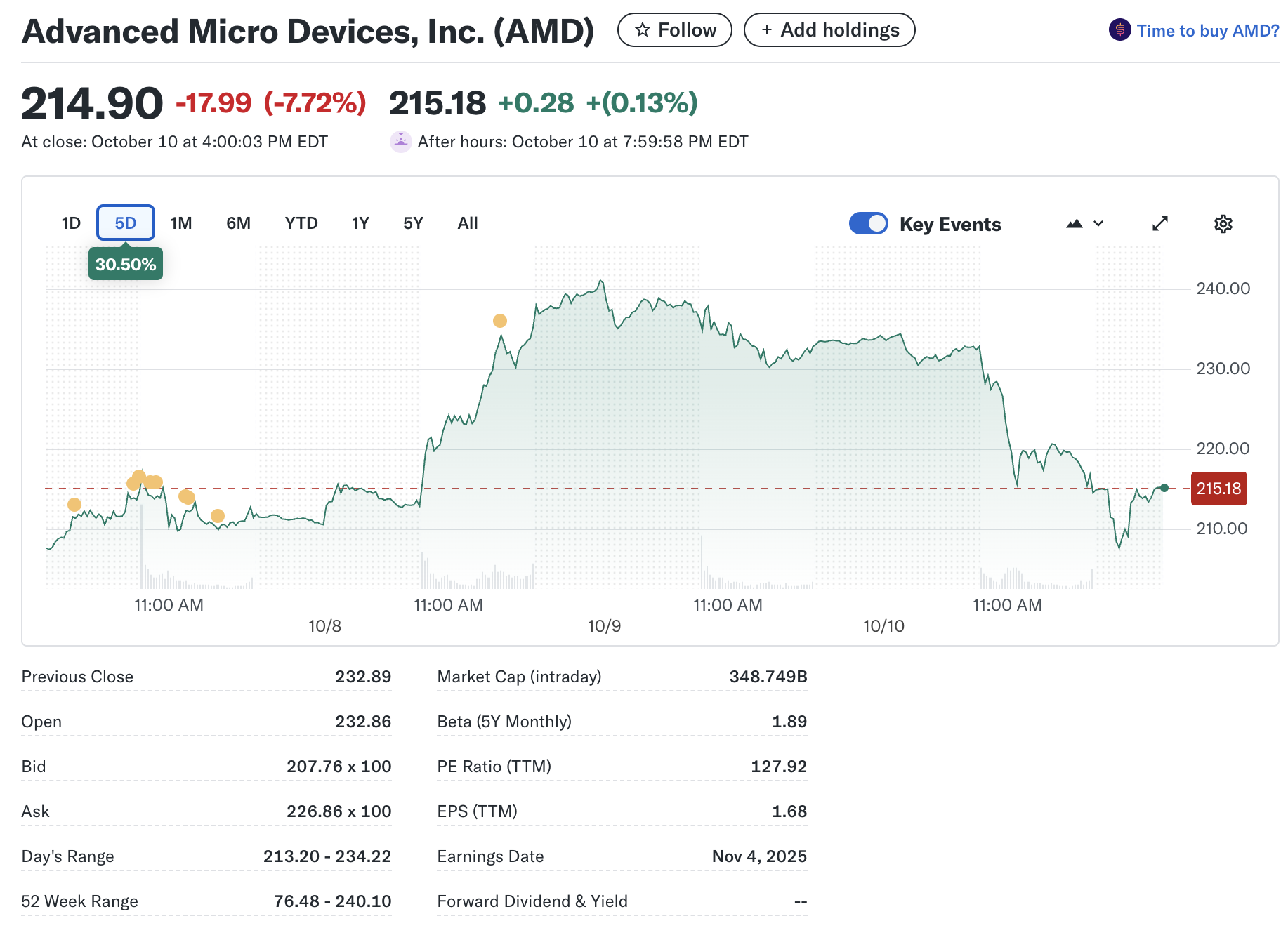Screen dimensions: 1288x928
Task: Click the Ask value 226.86 x 100
Action: point(339,811)
